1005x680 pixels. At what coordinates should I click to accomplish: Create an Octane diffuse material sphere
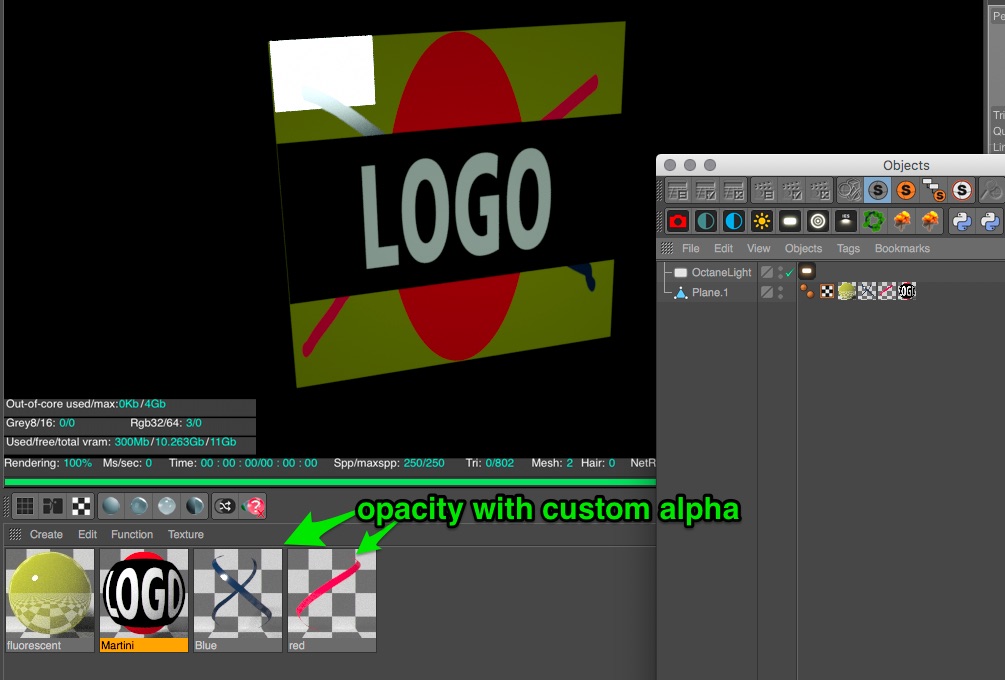[112, 506]
